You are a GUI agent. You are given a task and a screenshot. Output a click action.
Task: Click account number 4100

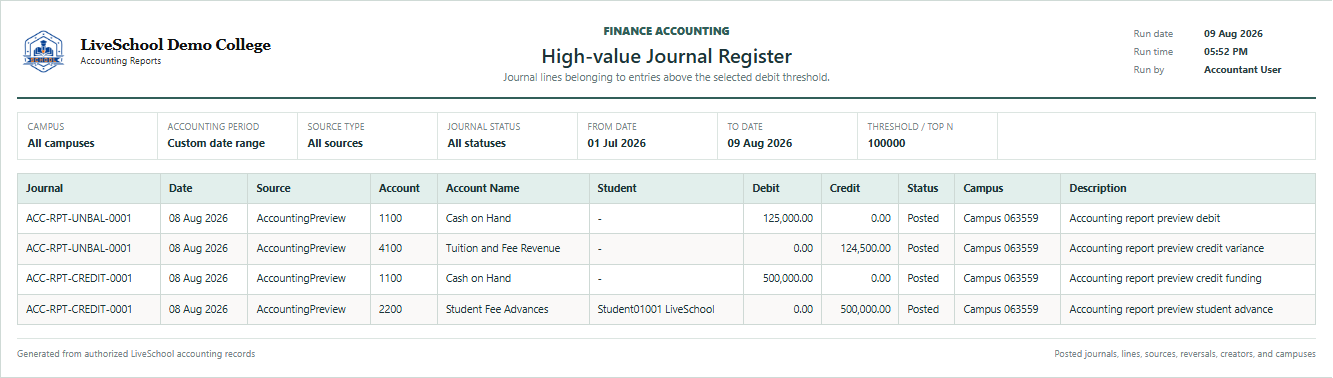pyautogui.click(x=390, y=248)
